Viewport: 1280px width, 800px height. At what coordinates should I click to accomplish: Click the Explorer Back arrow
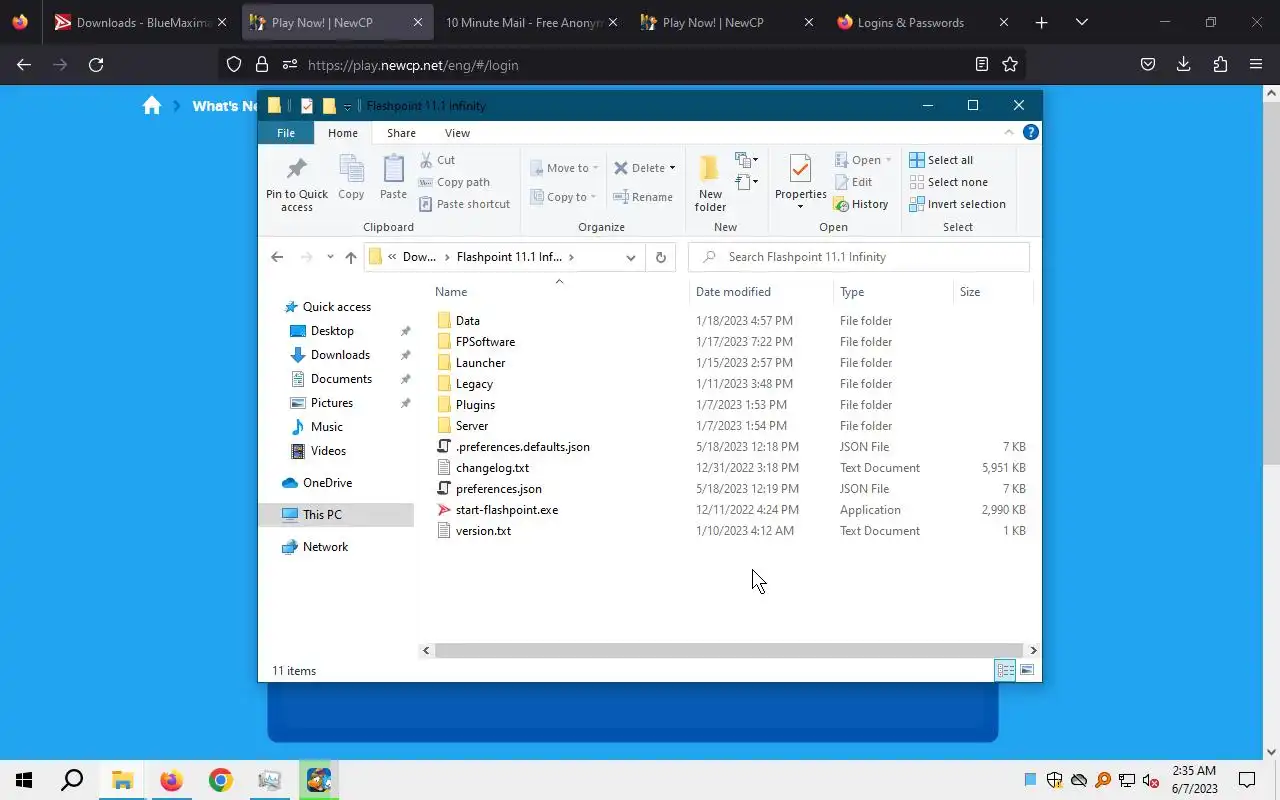coord(277,257)
